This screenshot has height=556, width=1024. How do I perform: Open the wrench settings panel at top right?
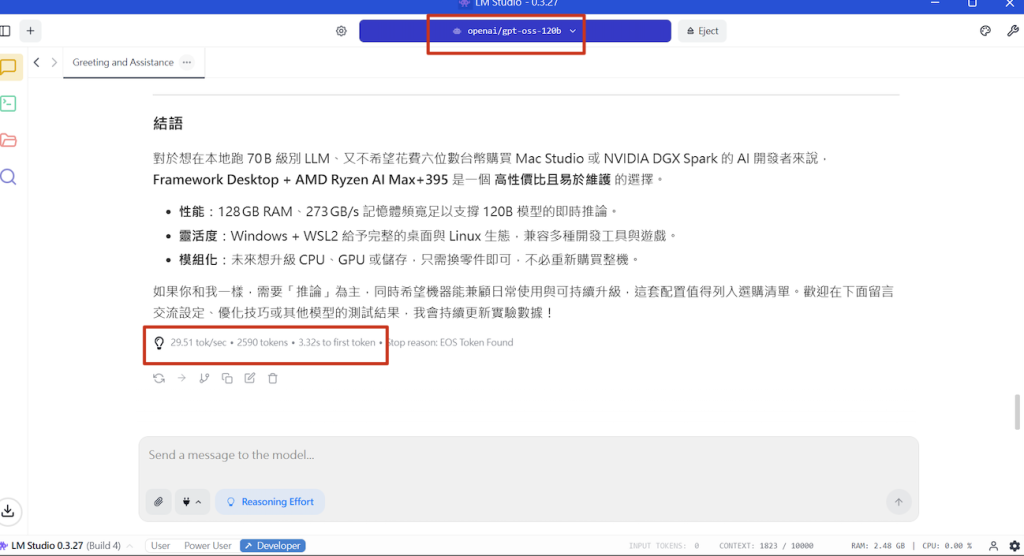[x=1012, y=31]
